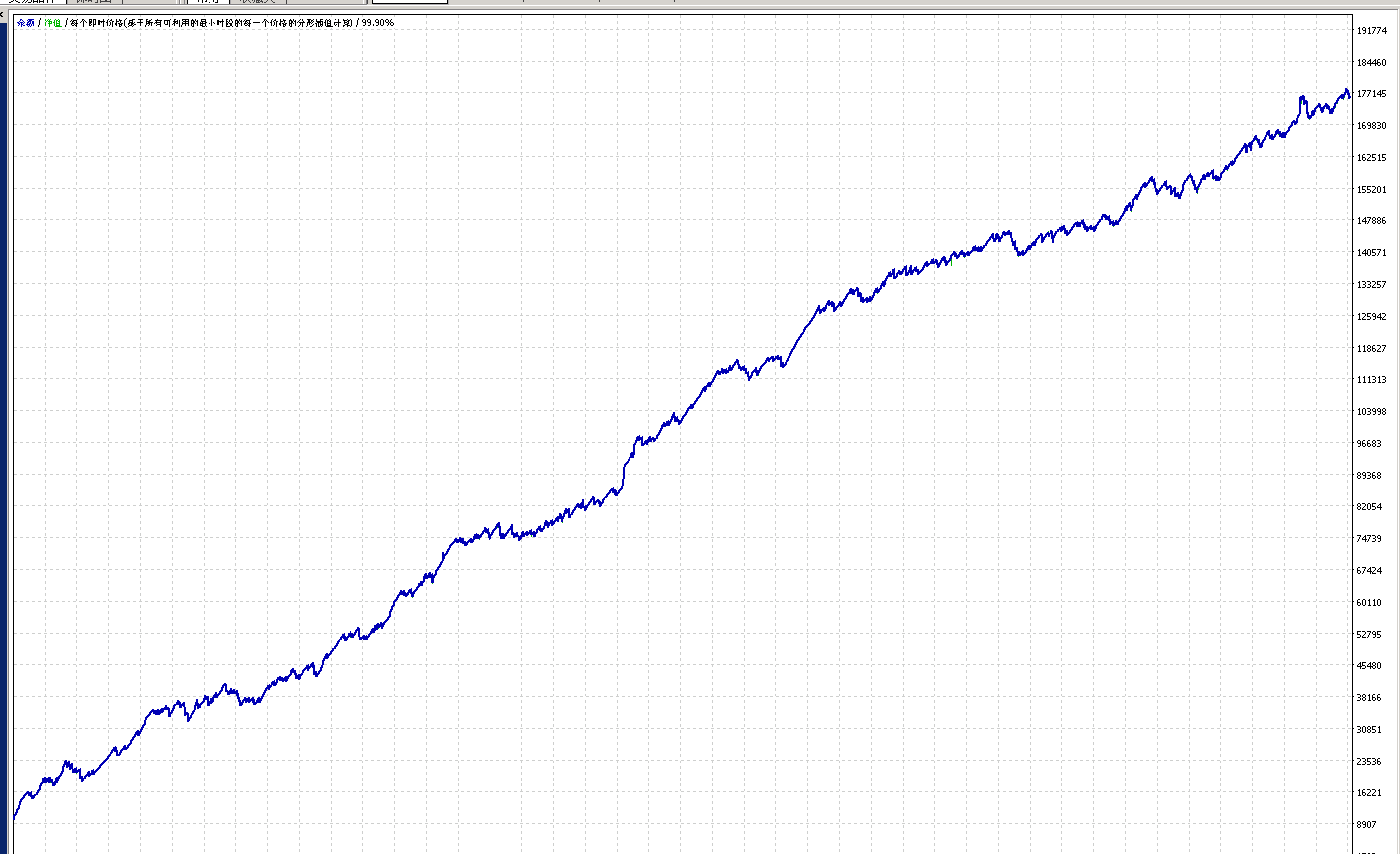Click the final point of the balance curve
This screenshot has height=854, width=1400.
click(1349, 96)
